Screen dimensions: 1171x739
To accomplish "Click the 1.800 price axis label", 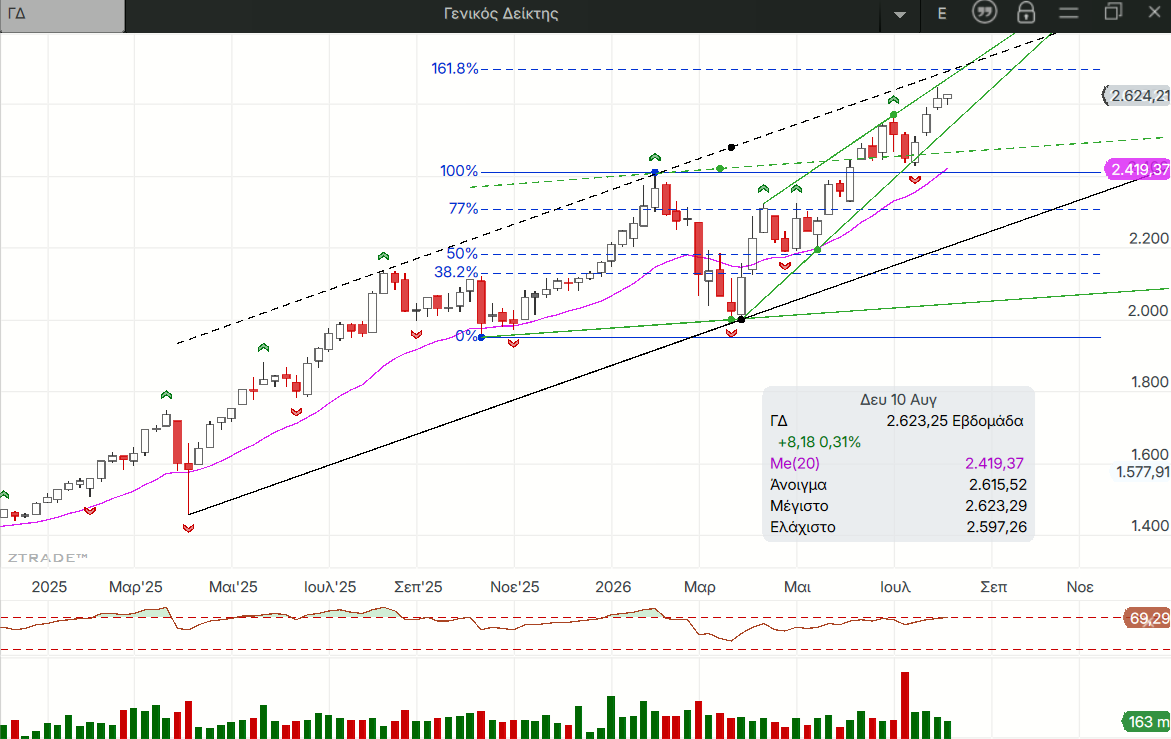I will pos(1149,382).
